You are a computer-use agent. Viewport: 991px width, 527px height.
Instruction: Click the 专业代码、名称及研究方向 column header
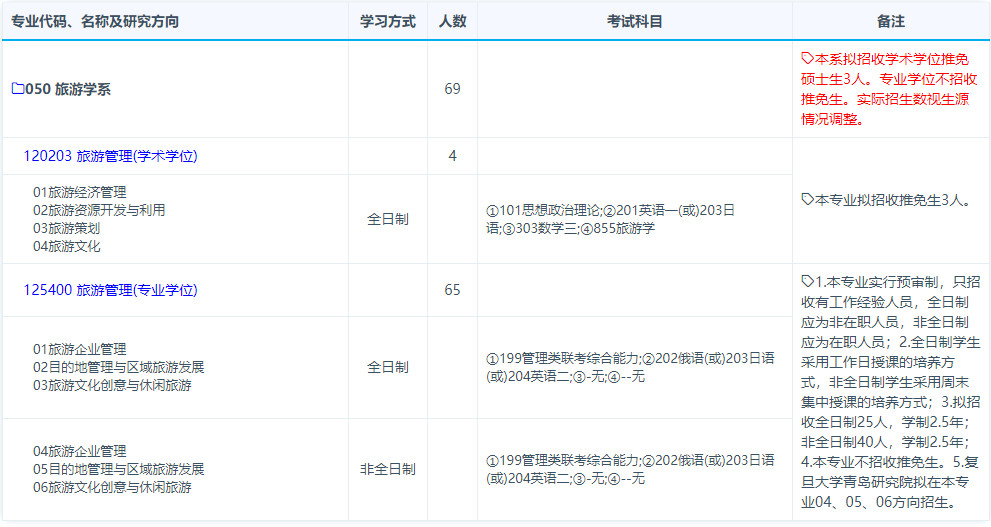pyautogui.click(x=95, y=21)
